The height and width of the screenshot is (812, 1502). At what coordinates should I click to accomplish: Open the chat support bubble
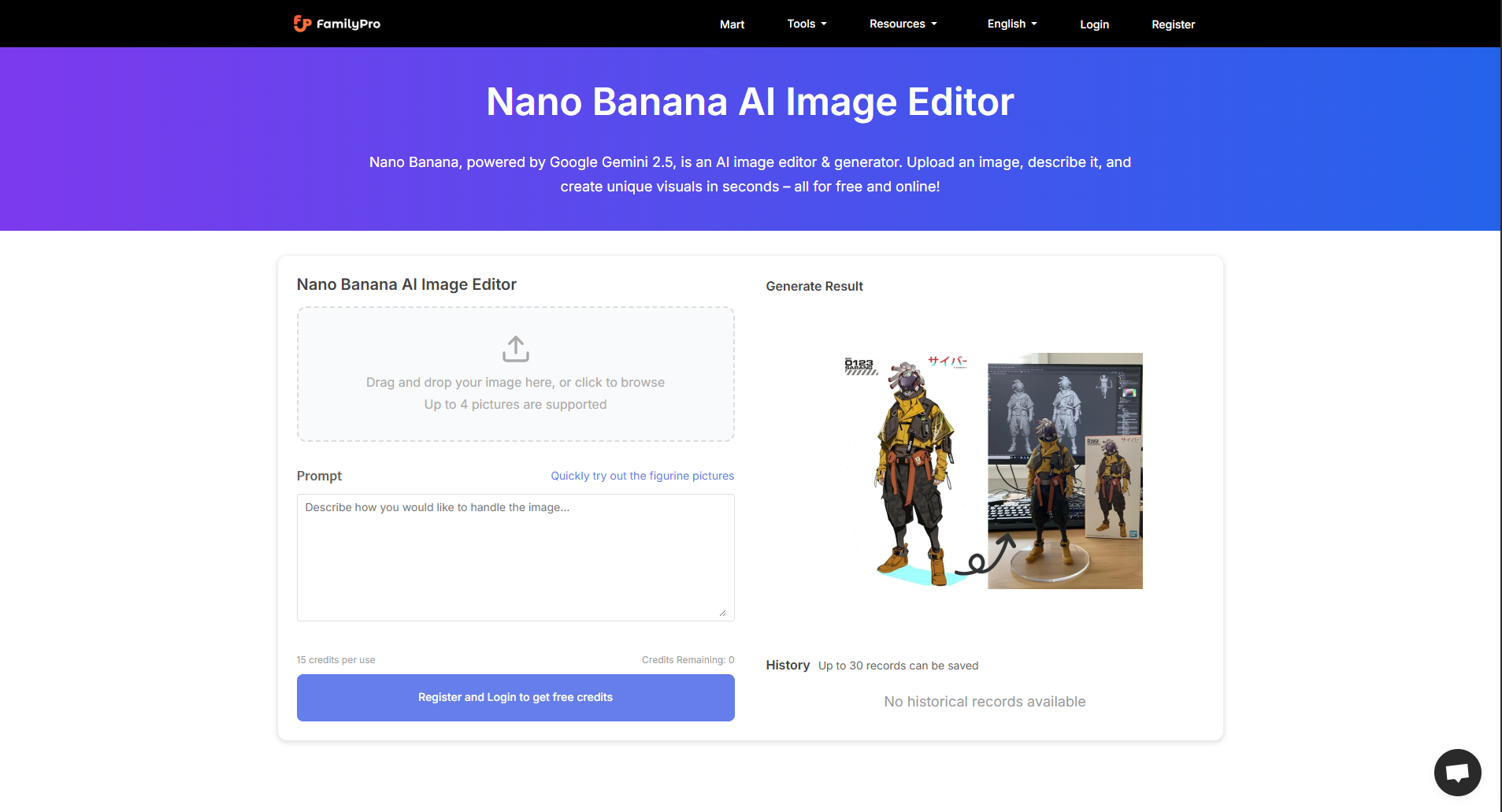point(1458,773)
